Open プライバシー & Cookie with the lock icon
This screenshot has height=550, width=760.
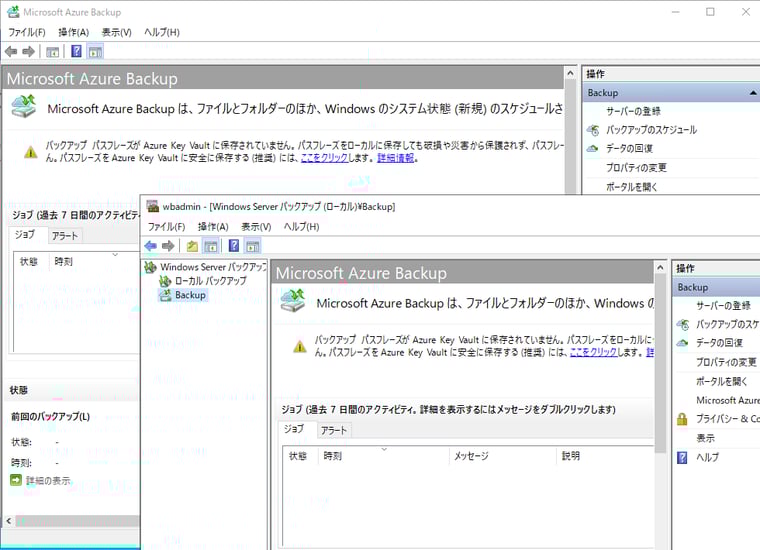coord(727,419)
